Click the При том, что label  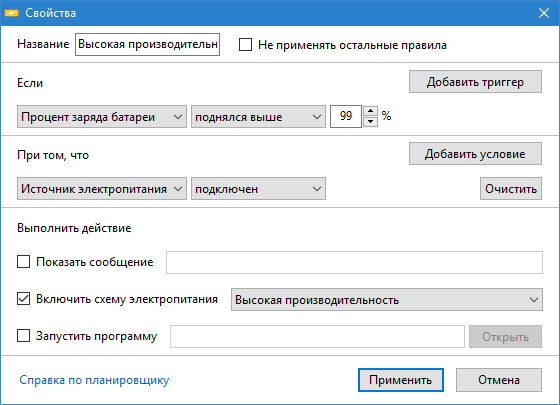coord(53,155)
